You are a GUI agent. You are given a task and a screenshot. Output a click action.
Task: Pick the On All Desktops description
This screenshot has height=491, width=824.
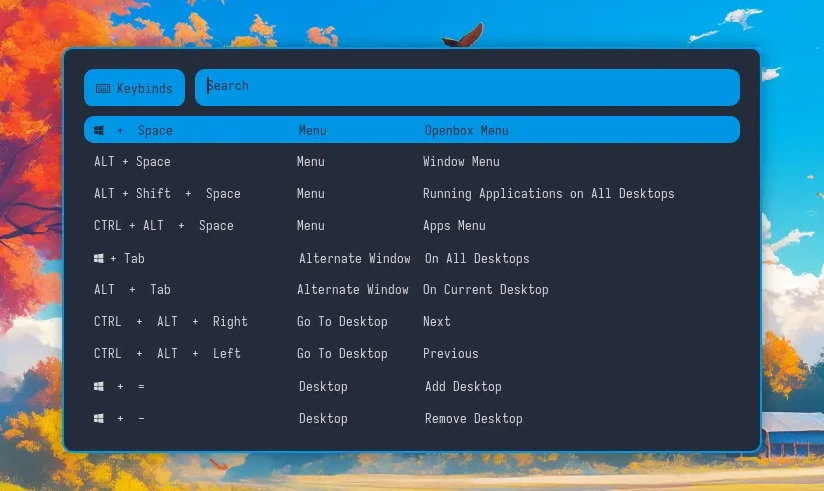(477, 258)
